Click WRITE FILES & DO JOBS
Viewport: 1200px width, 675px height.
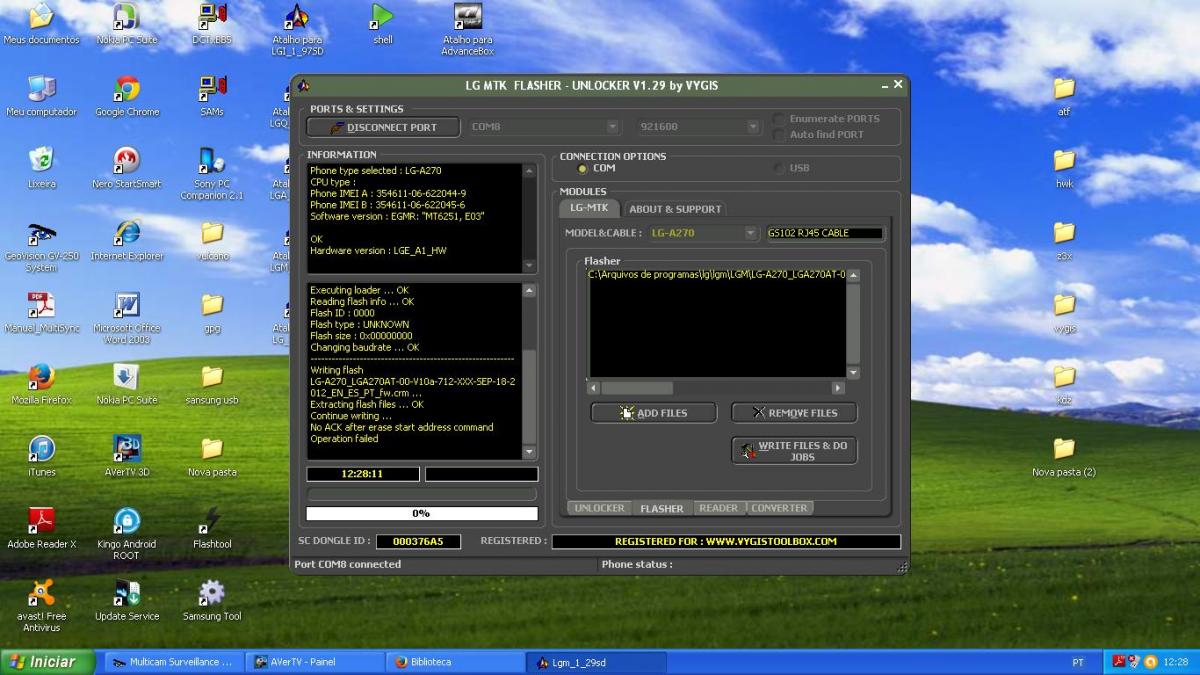tap(794, 451)
